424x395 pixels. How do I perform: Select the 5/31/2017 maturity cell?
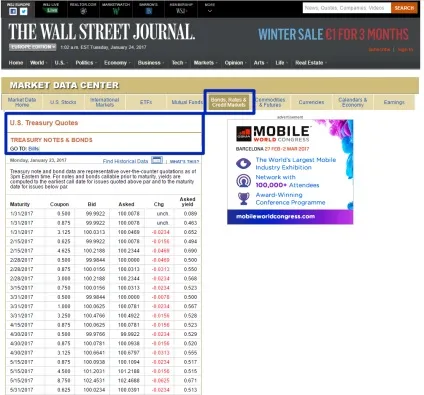pyautogui.click(x=22, y=390)
